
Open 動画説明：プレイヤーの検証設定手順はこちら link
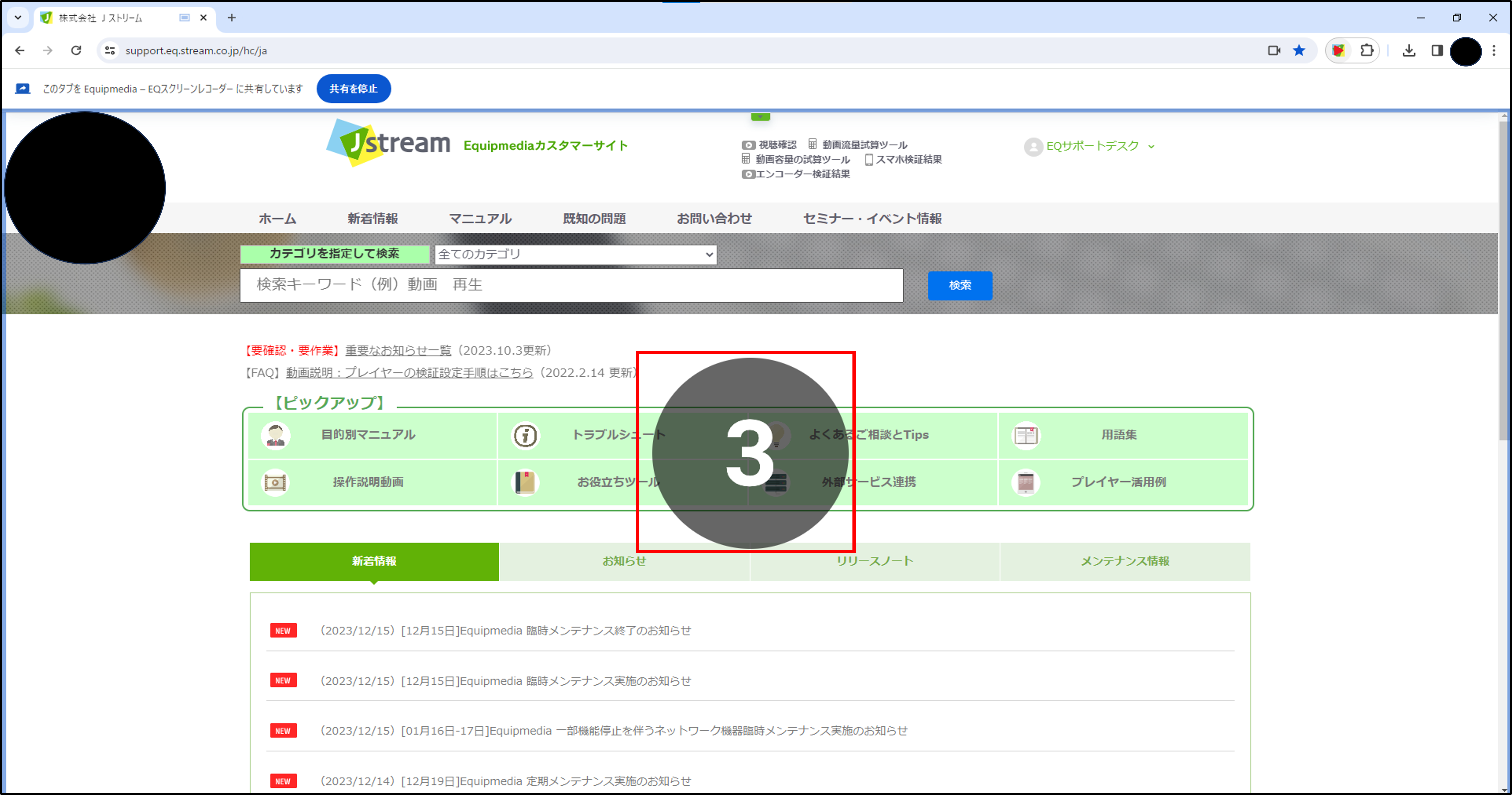[x=409, y=373]
